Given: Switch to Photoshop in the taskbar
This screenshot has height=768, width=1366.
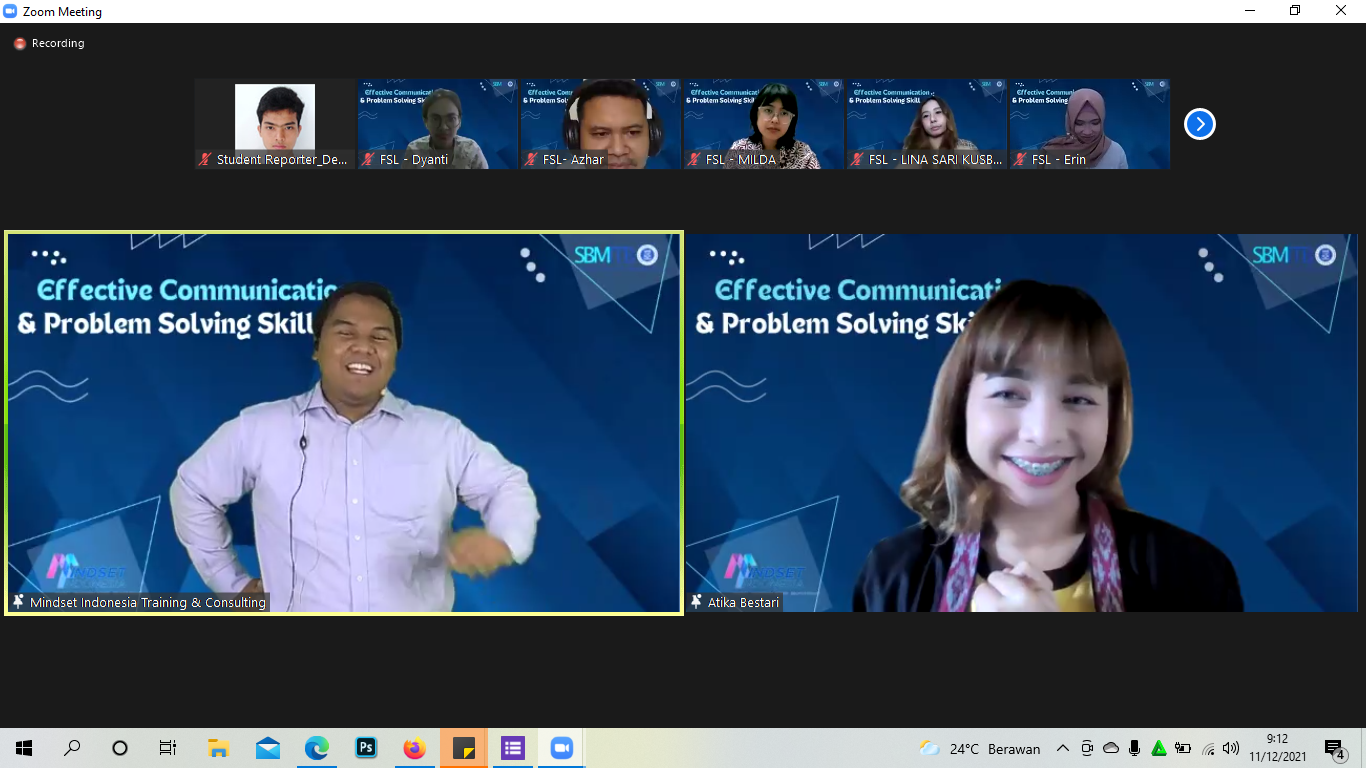Looking at the screenshot, I should [365, 748].
